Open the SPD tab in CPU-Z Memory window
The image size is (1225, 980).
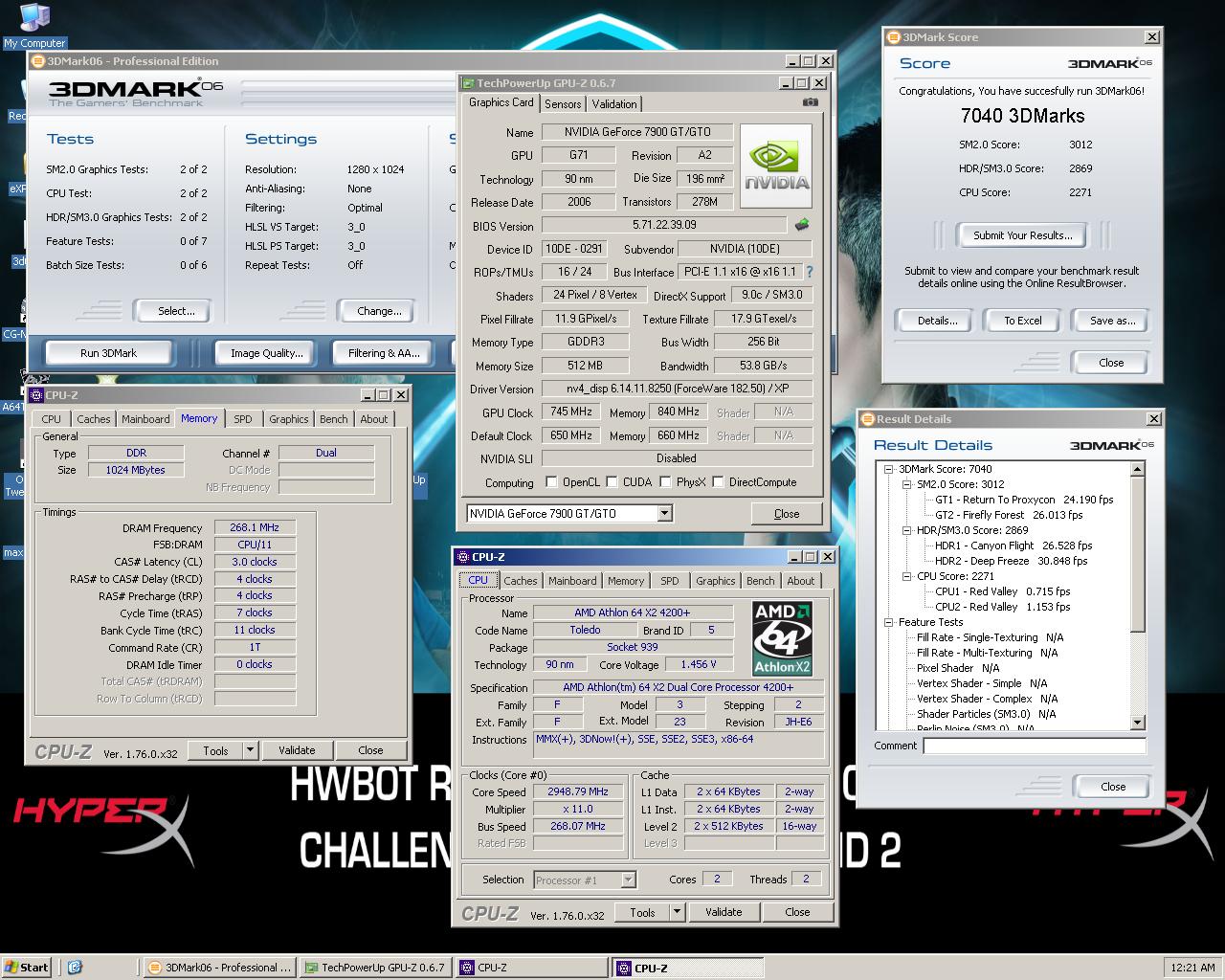tap(243, 419)
